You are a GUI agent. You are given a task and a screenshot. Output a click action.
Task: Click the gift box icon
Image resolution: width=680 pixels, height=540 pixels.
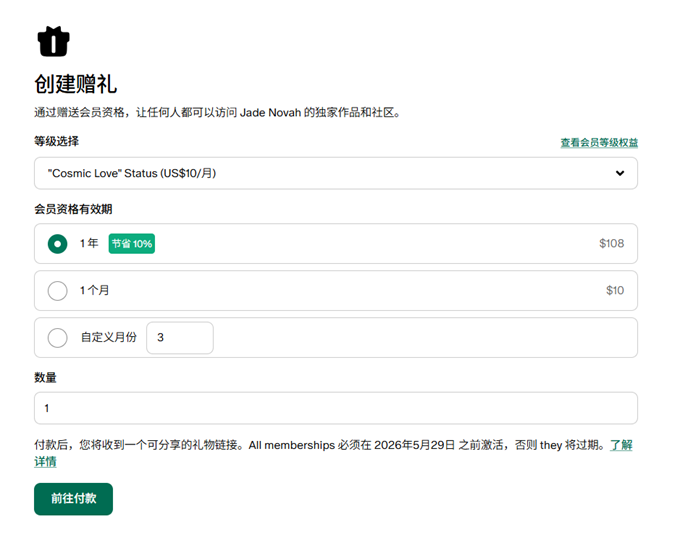coord(53,41)
